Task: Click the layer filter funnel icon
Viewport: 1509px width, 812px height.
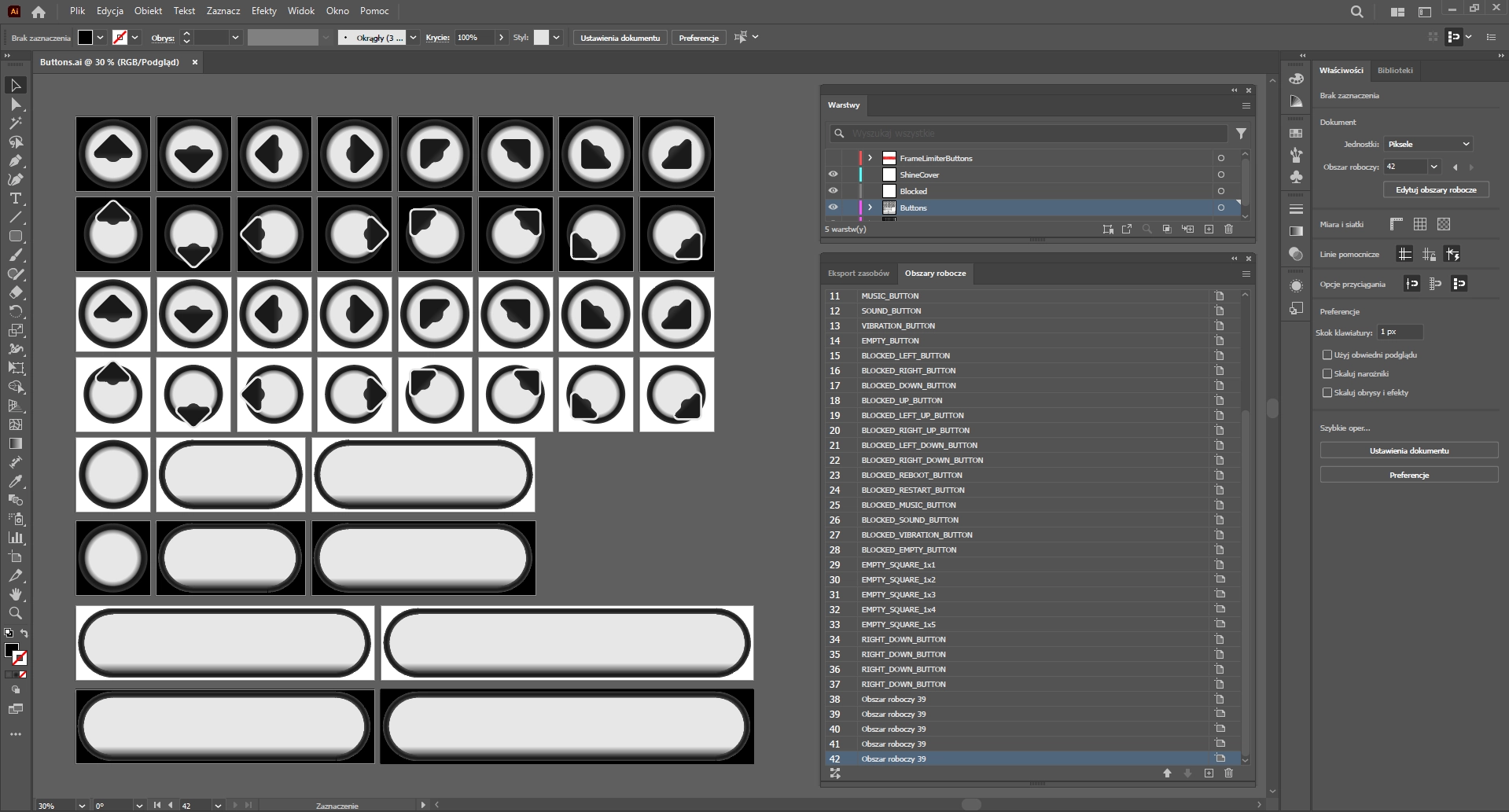Action: (x=1241, y=134)
